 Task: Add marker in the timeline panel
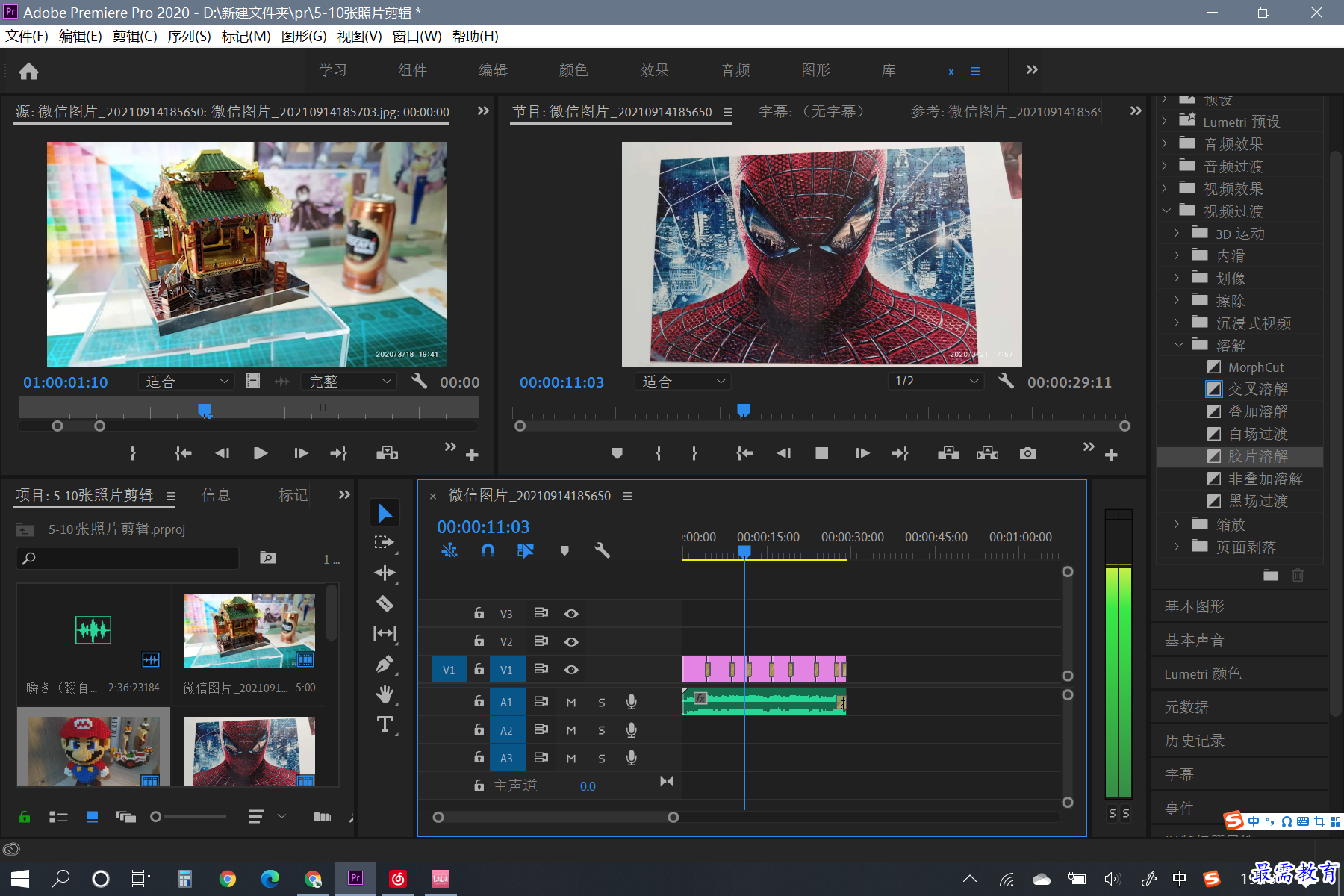564,550
